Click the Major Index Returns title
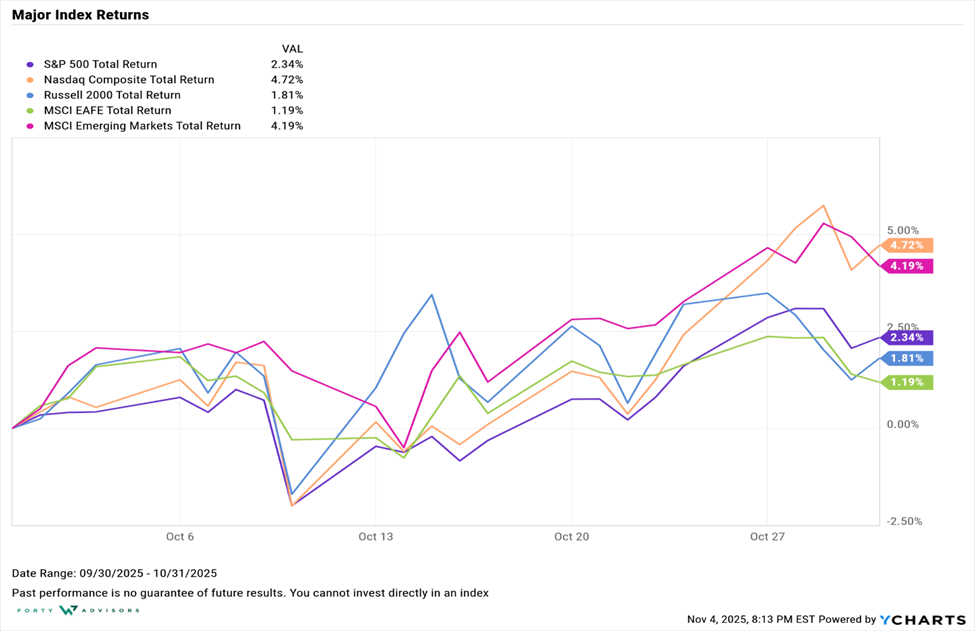The width and height of the screenshot is (975, 631). (x=80, y=15)
